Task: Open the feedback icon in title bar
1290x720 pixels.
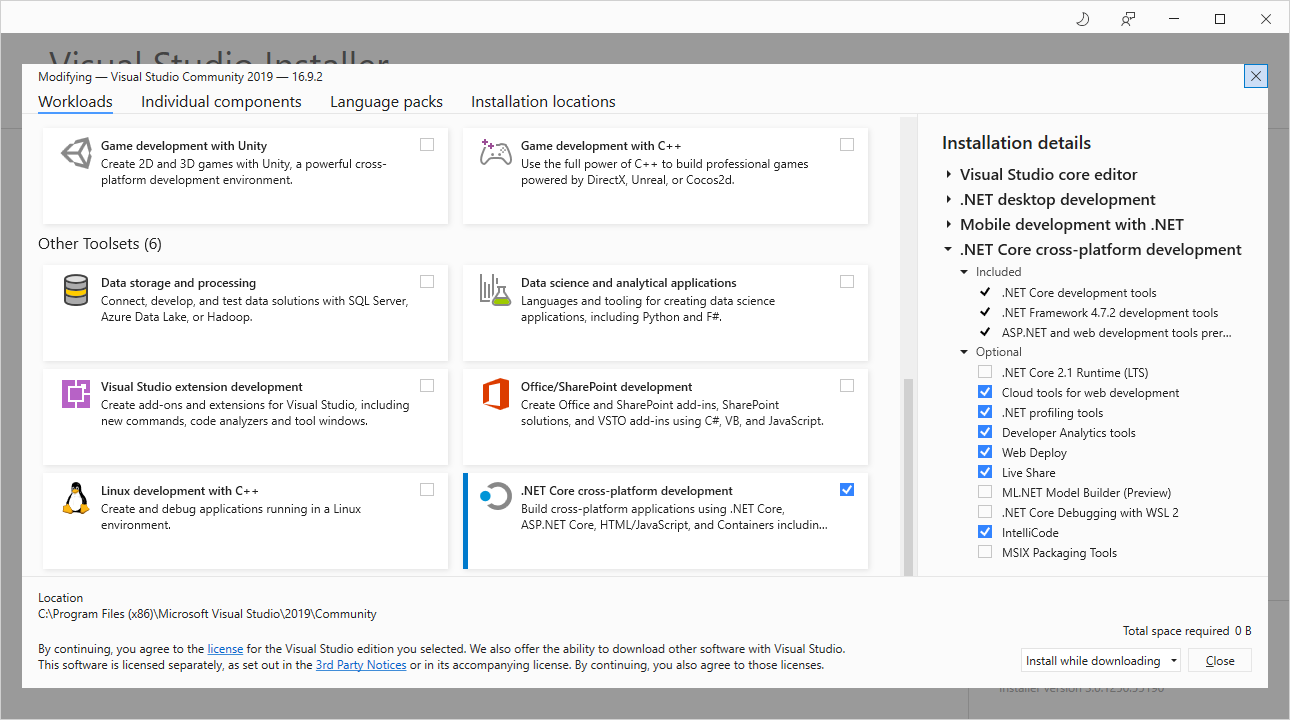Action: (1128, 18)
